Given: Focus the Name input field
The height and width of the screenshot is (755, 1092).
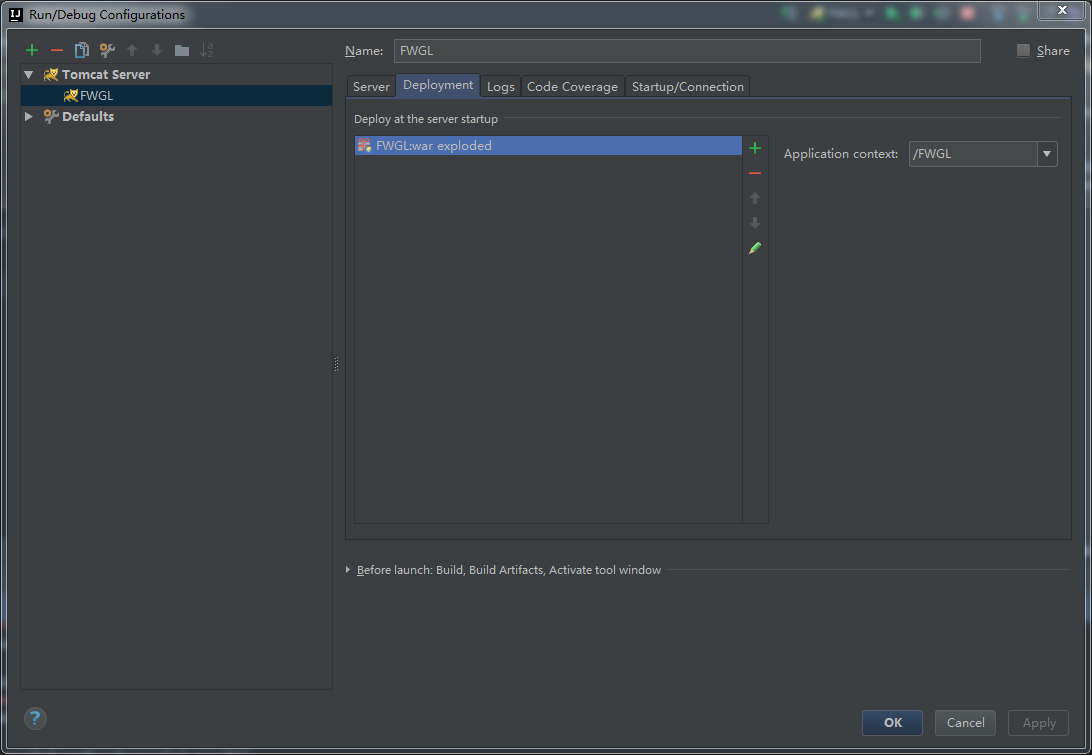Looking at the screenshot, I should [687, 51].
